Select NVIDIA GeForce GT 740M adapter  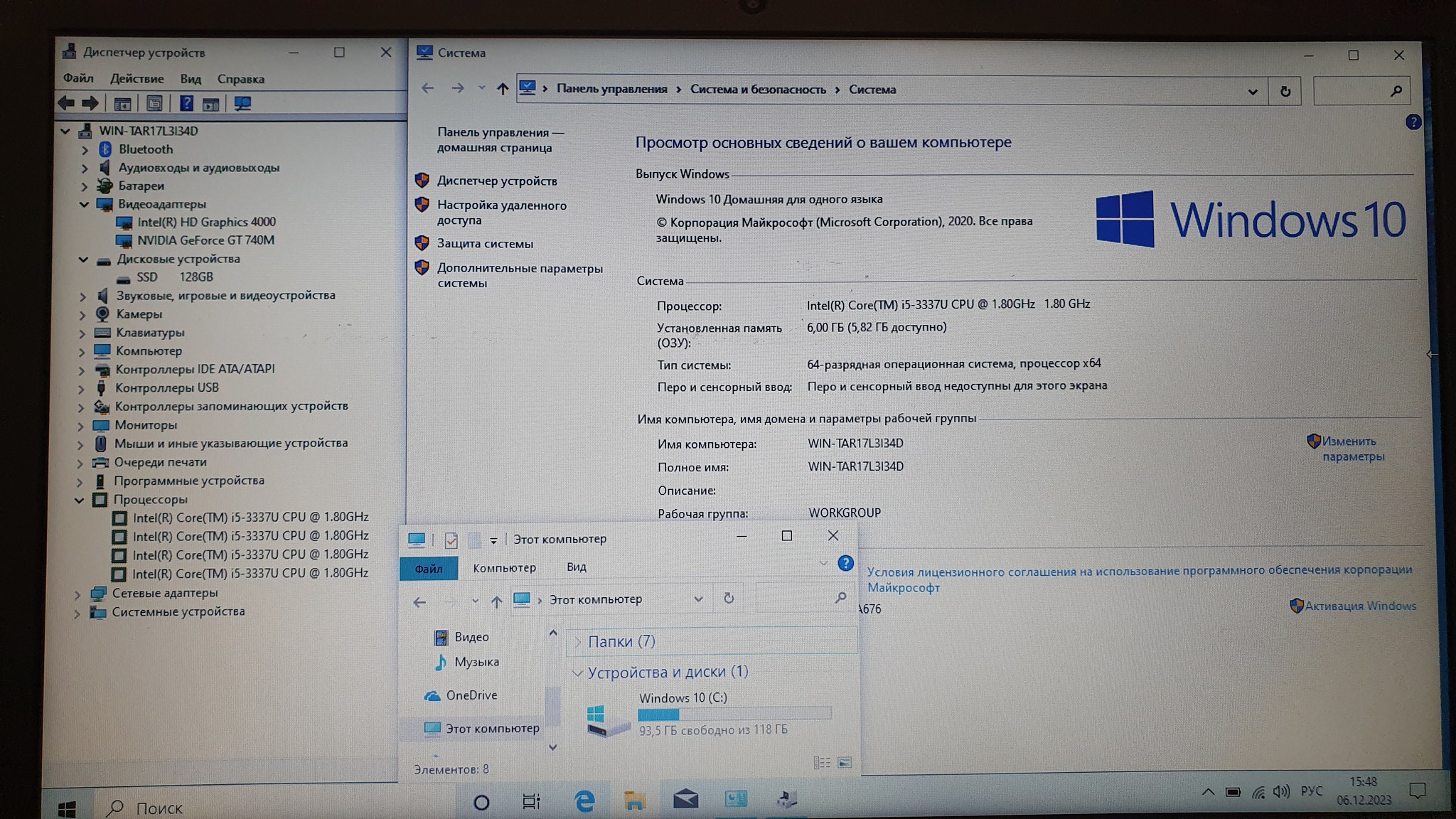click(x=205, y=240)
